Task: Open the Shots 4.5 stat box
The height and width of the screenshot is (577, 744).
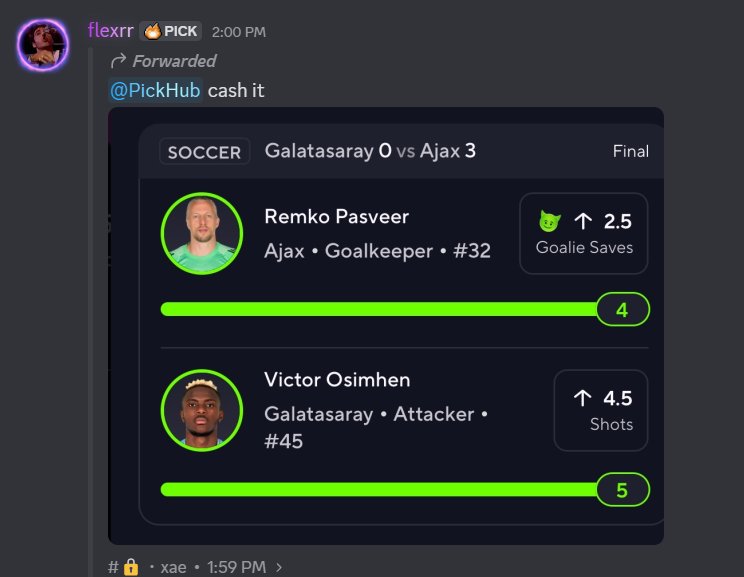Action: [x=600, y=410]
